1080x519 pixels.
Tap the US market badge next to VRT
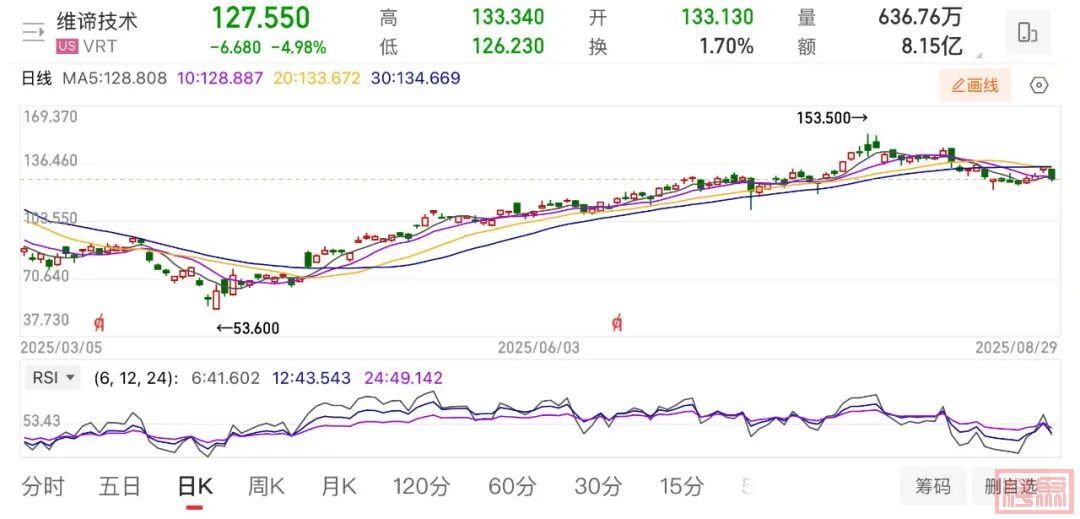(67, 47)
